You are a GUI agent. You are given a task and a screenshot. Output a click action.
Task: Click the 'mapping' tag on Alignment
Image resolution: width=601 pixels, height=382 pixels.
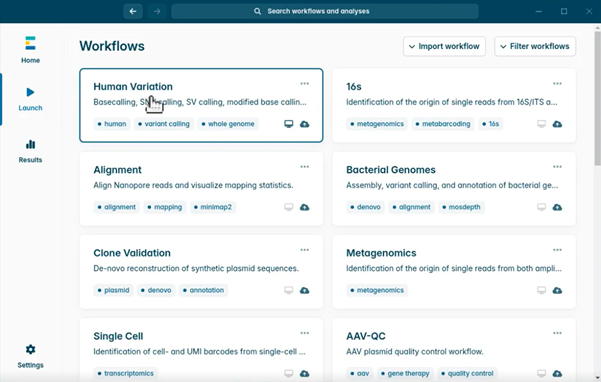point(165,207)
